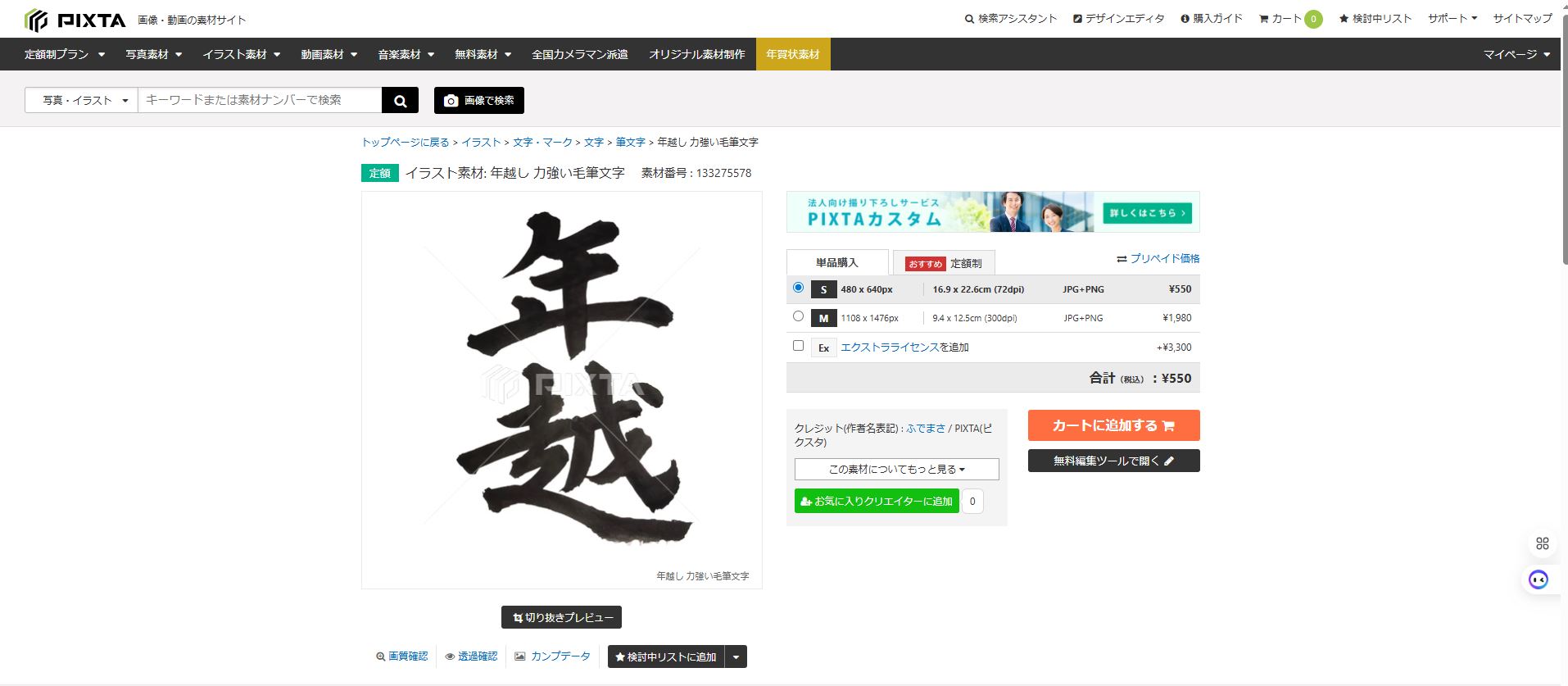Open the 購入ガイド link
Image resolution: width=1568 pixels, height=686 pixels.
pos(1212,18)
